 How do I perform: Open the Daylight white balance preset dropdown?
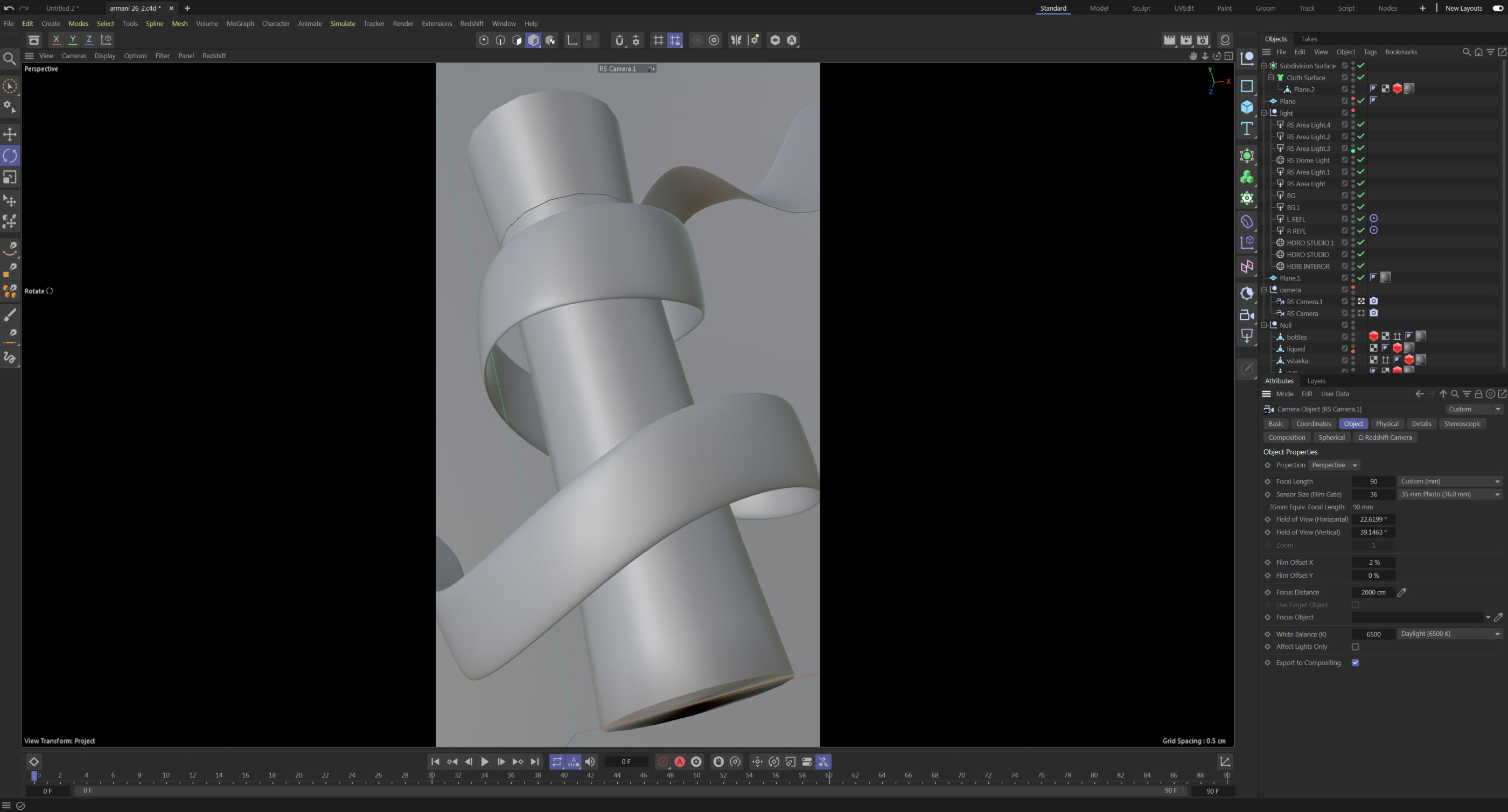point(1449,634)
